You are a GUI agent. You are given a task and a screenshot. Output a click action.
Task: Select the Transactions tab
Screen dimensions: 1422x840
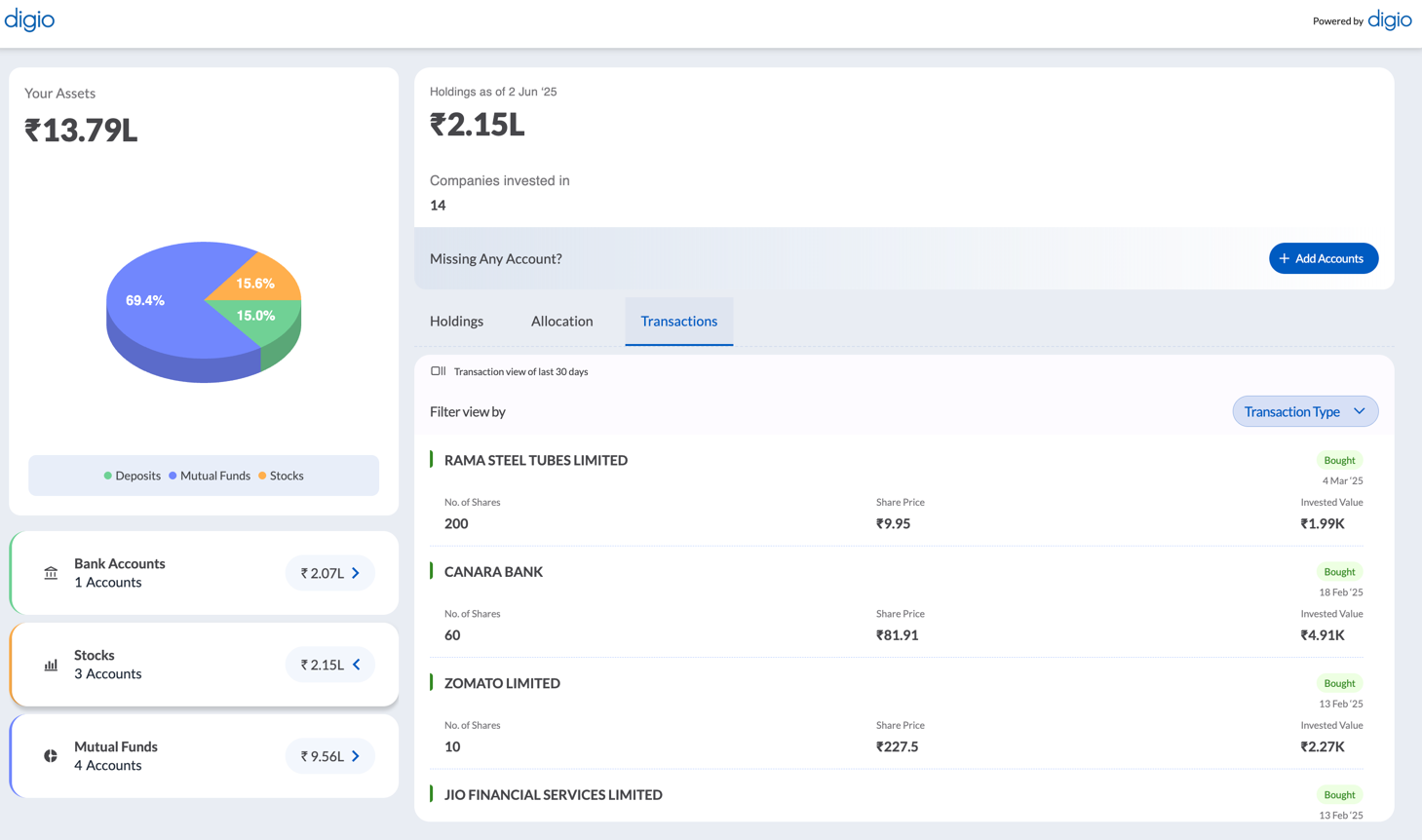[x=679, y=321]
